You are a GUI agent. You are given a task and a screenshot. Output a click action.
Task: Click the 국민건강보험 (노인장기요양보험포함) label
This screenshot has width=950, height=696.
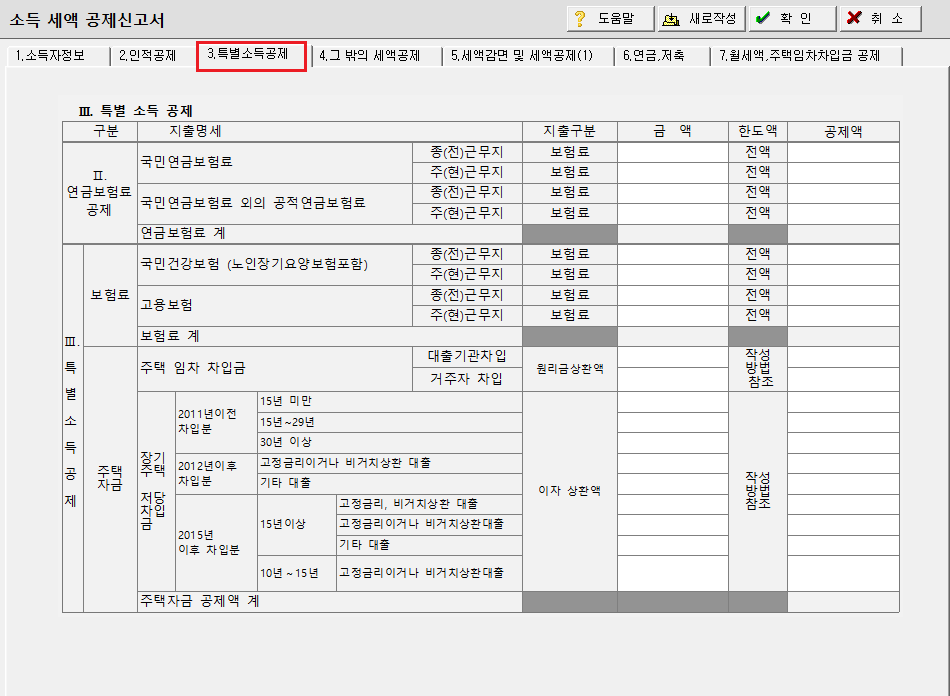tap(254, 264)
